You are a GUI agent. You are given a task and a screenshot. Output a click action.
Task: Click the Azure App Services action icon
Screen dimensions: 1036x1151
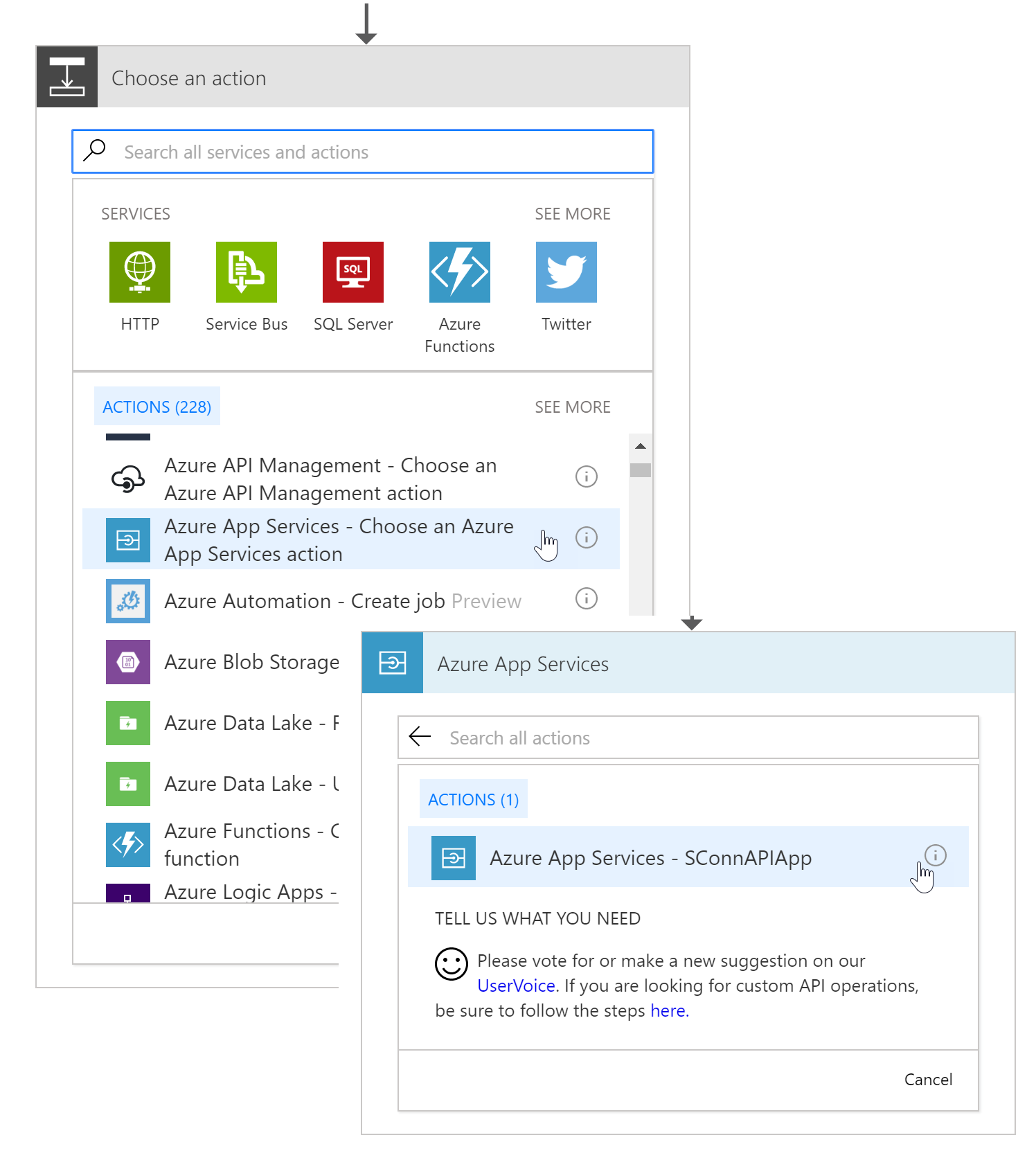tap(128, 539)
